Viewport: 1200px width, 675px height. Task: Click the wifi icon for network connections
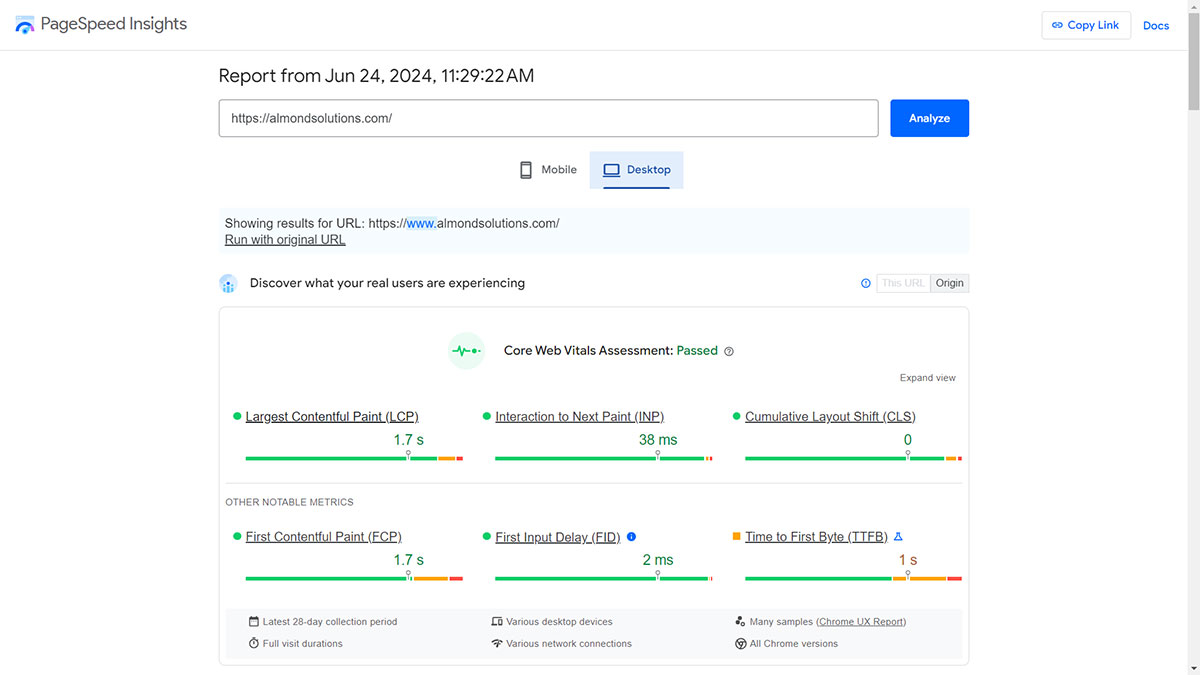497,644
